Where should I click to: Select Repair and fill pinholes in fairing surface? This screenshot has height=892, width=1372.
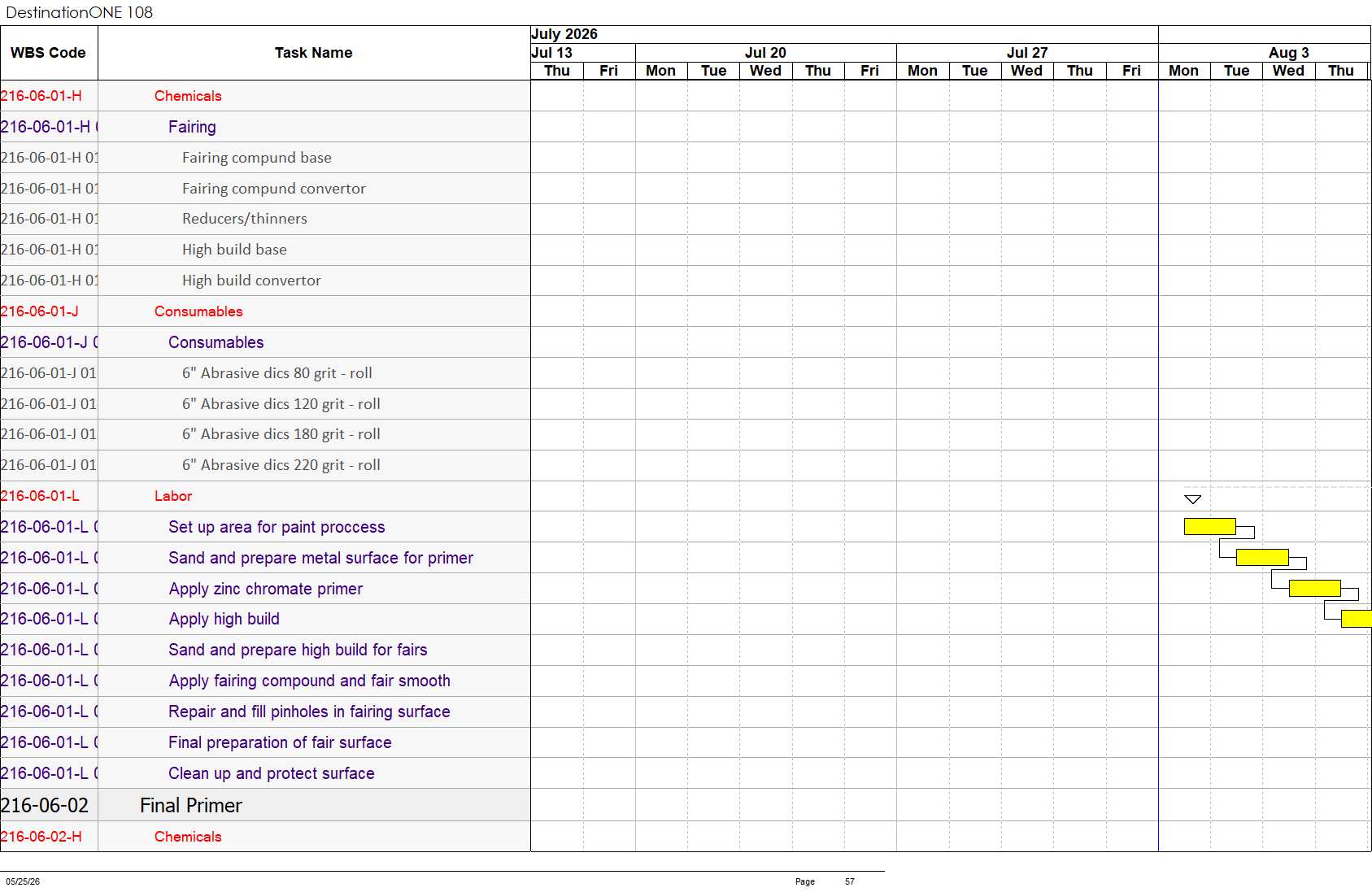[309, 711]
